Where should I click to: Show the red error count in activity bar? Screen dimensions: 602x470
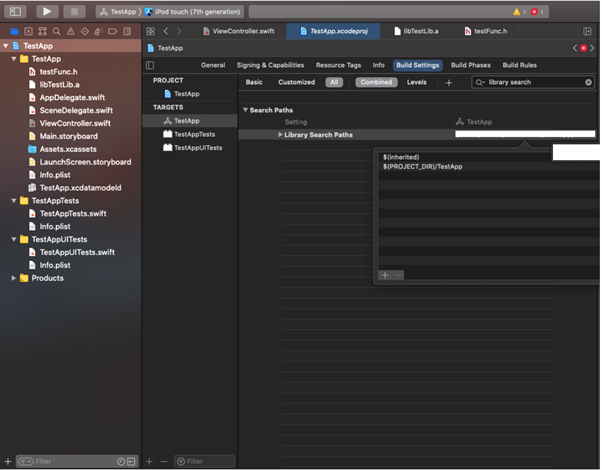point(537,12)
